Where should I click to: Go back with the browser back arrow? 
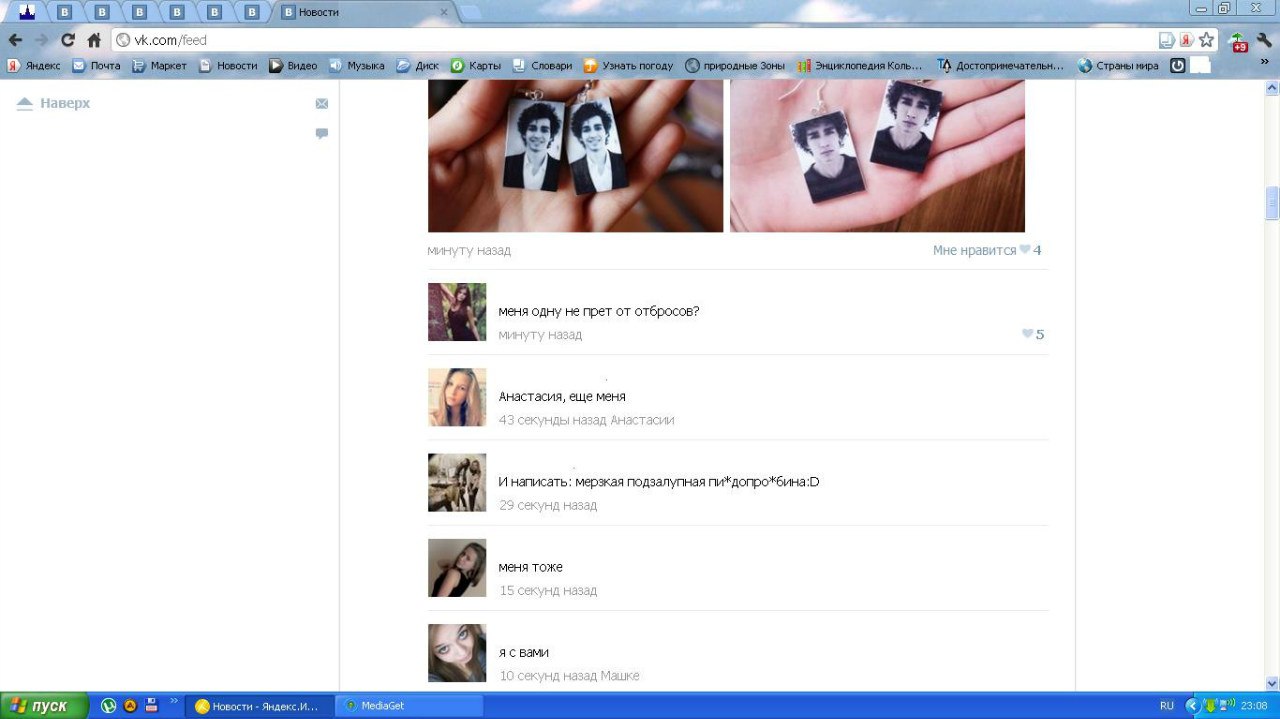[x=15, y=40]
